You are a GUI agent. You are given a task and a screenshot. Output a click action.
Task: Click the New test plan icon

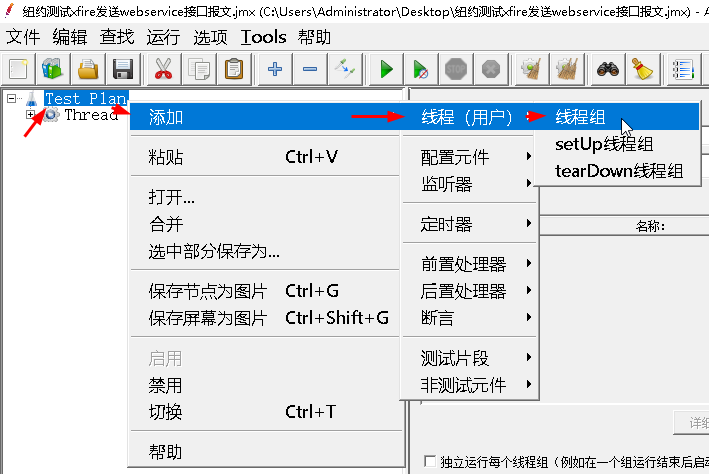click(x=19, y=69)
